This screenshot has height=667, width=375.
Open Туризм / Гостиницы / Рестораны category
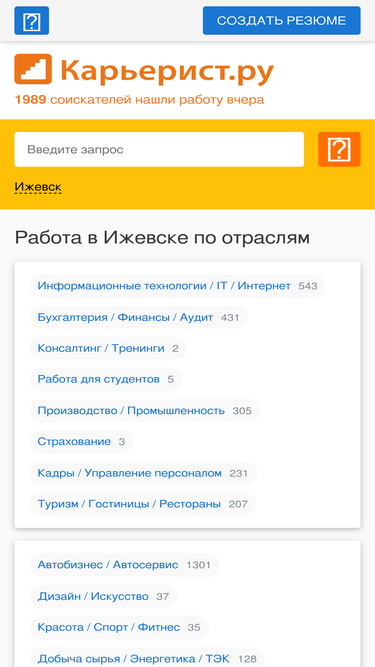pos(142,504)
